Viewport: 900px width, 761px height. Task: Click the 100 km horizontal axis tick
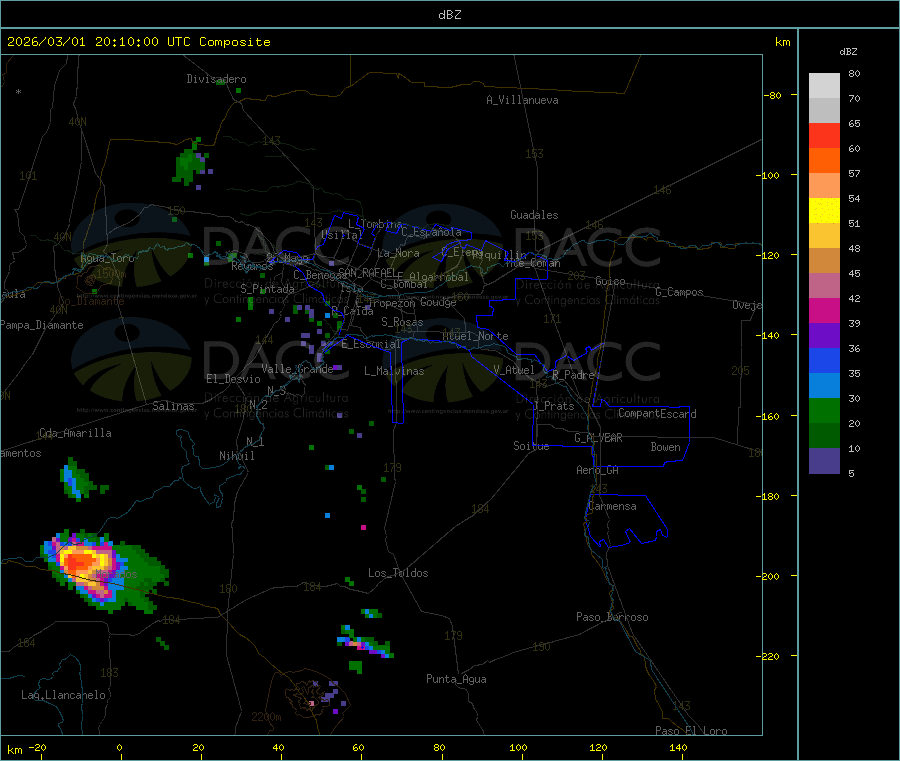519,747
